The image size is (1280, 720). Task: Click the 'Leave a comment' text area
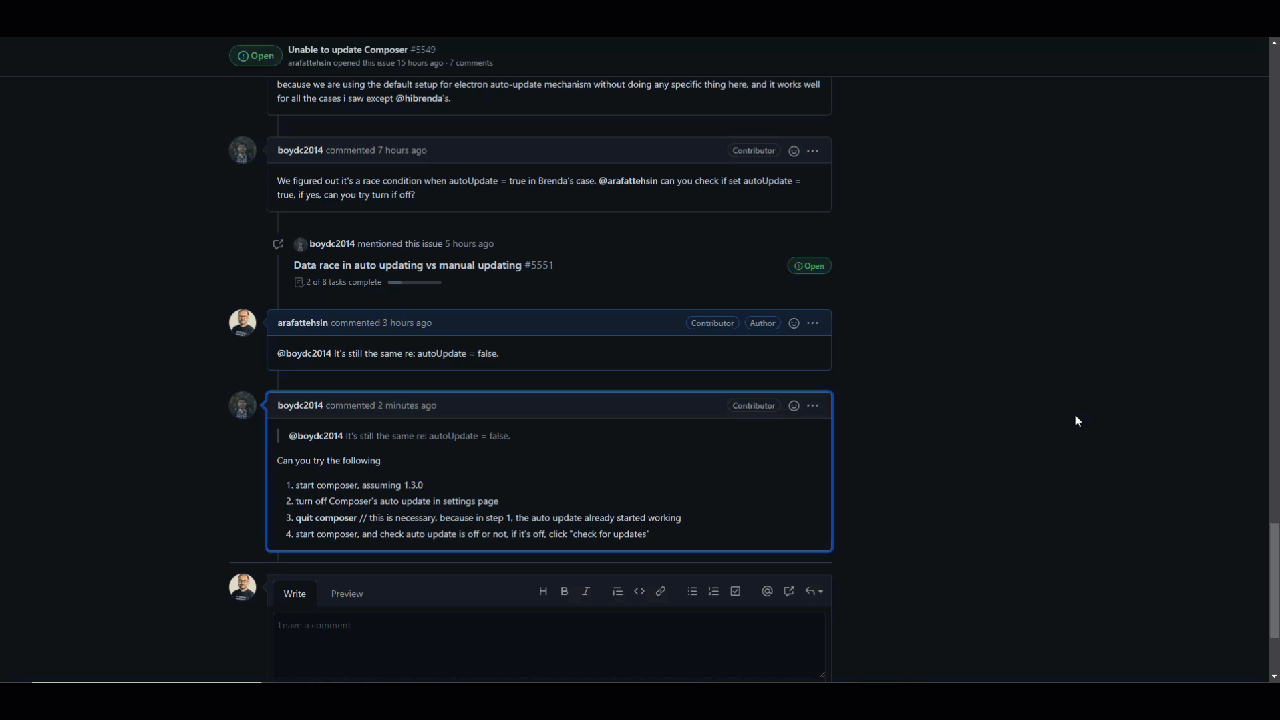[549, 644]
